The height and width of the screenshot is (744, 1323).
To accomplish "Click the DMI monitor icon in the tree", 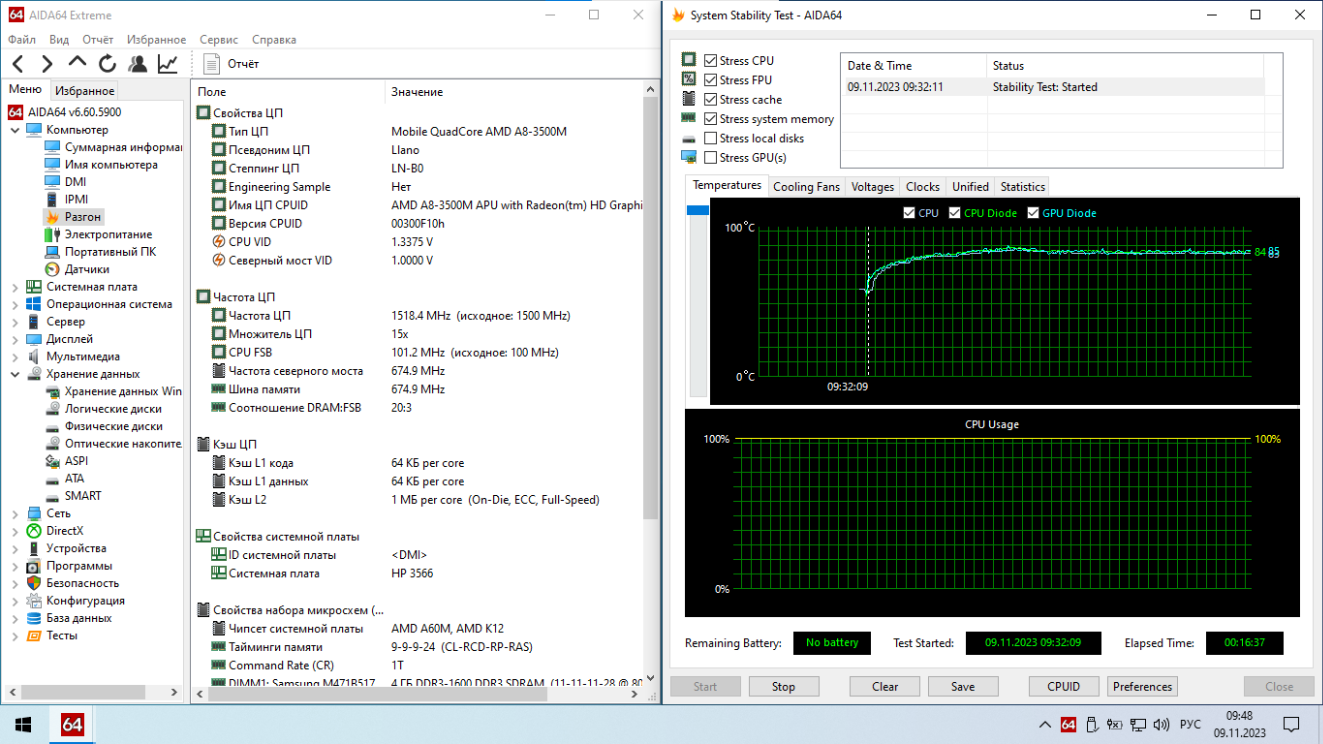I will pos(52,182).
